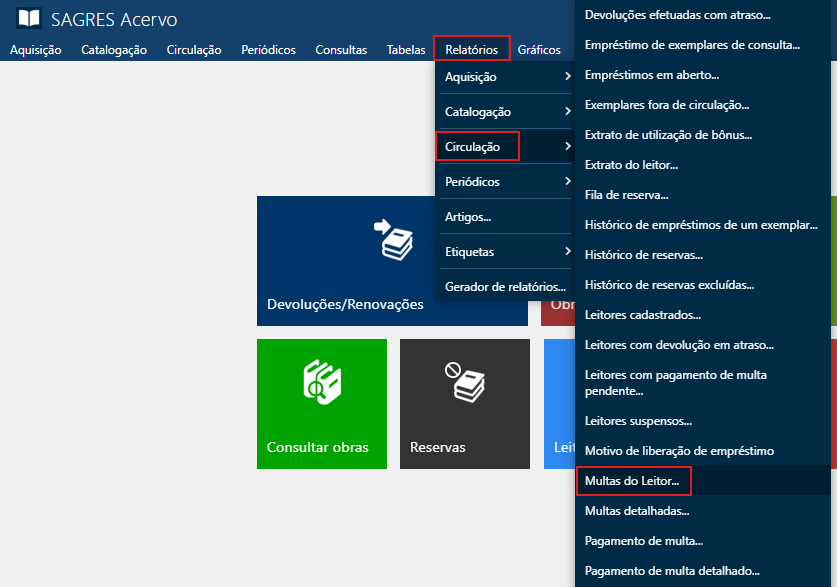Viewport: 837px width, 587px height.
Task: Expand the Etiquetas submenu arrow
Action: tap(567, 252)
